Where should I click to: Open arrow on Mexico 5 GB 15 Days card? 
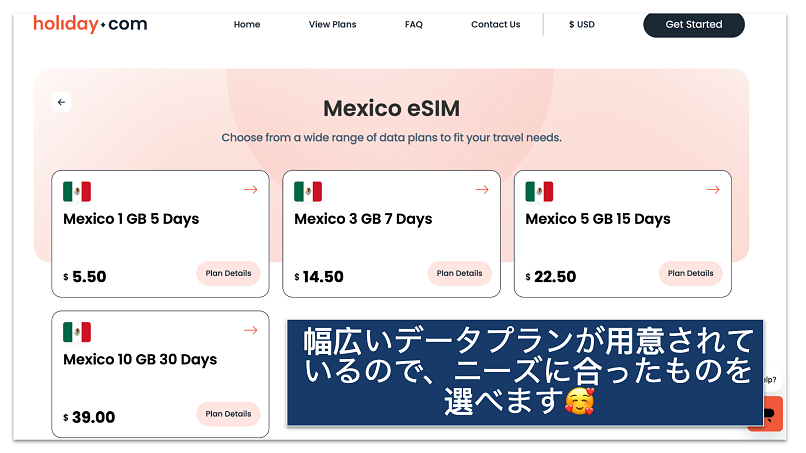[x=713, y=190]
